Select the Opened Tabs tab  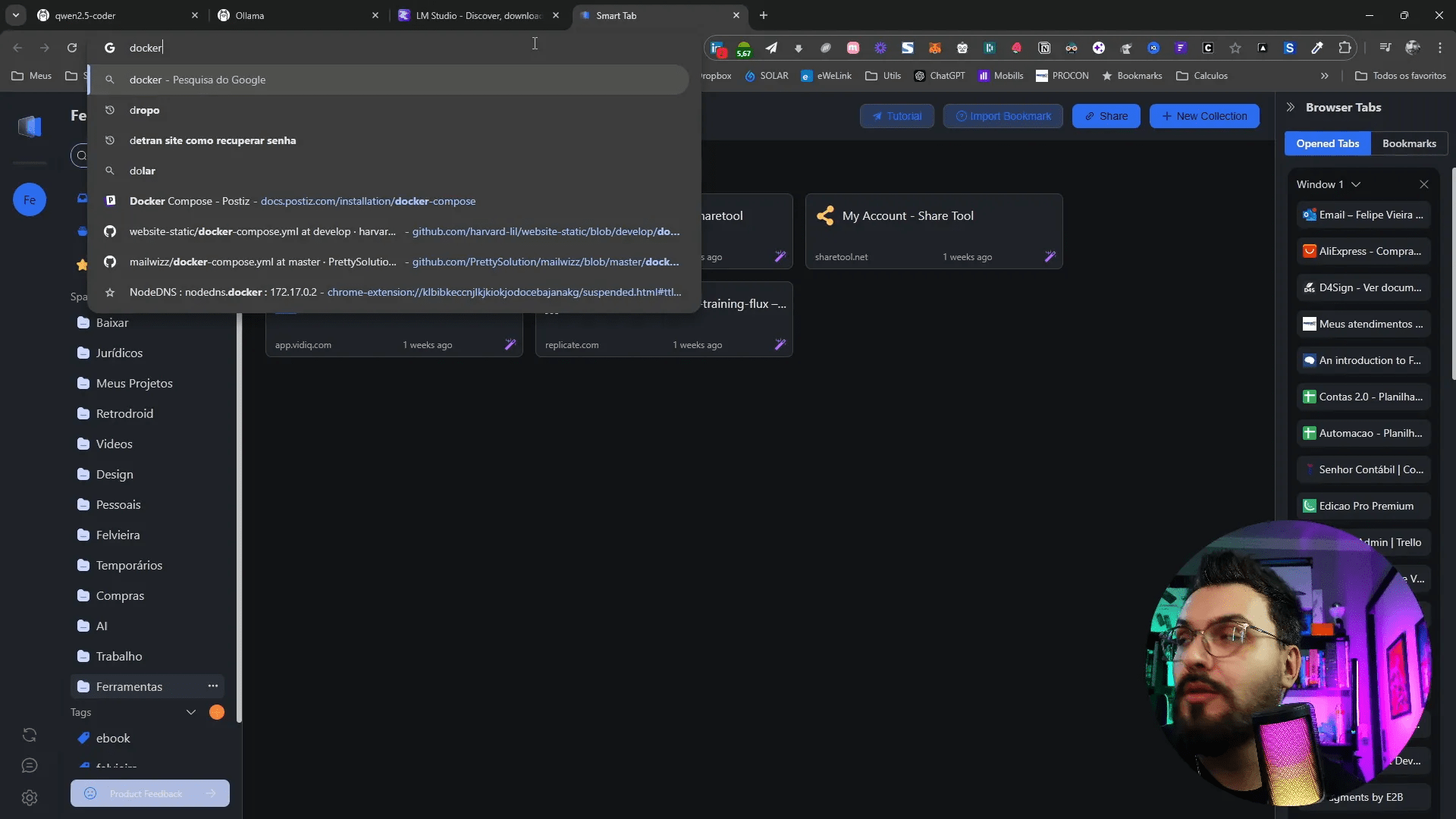tap(1327, 143)
